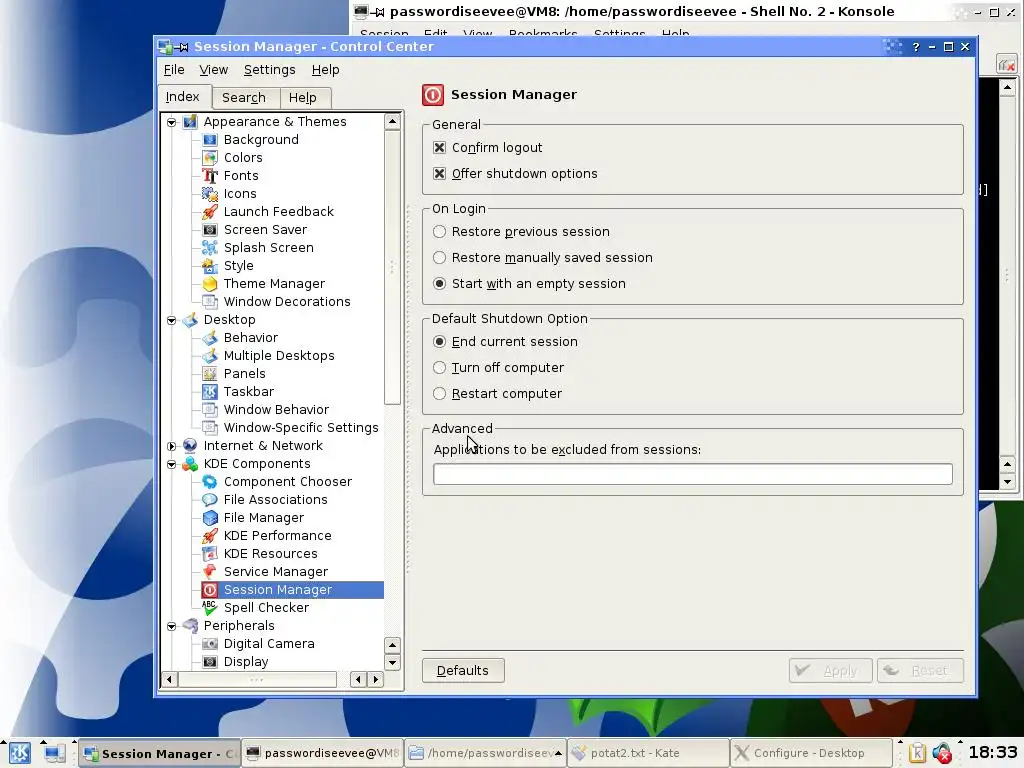This screenshot has width=1024, height=768.
Task: Click the Style module icon
Action: coord(210,266)
